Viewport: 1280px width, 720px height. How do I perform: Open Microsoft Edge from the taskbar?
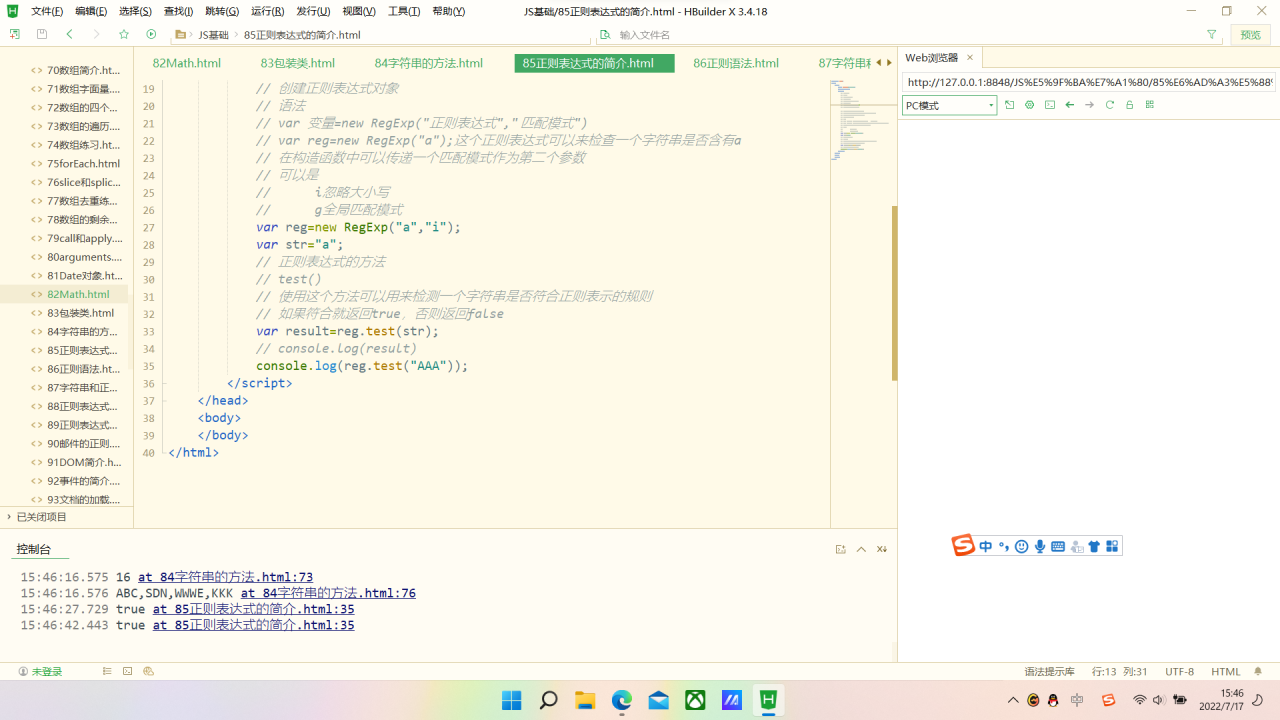622,700
